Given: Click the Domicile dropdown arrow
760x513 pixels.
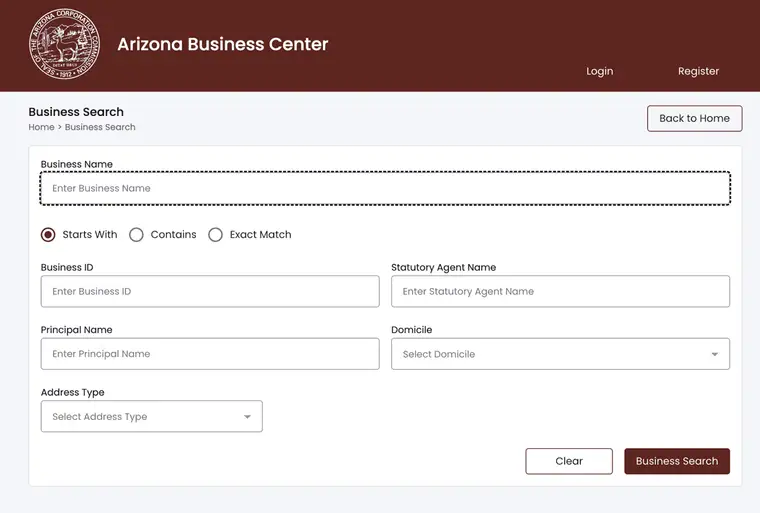Looking at the screenshot, I should [714, 354].
